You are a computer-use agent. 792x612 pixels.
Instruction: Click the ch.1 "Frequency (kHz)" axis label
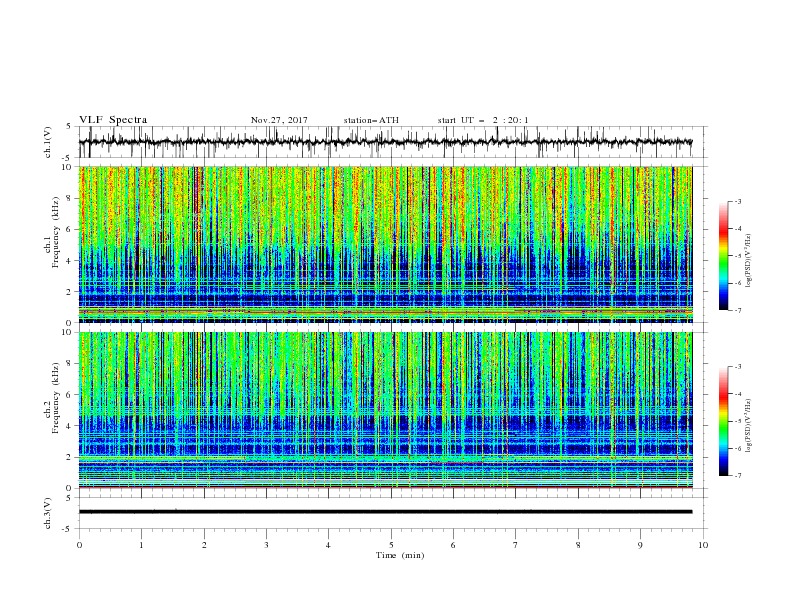(x=56, y=232)
